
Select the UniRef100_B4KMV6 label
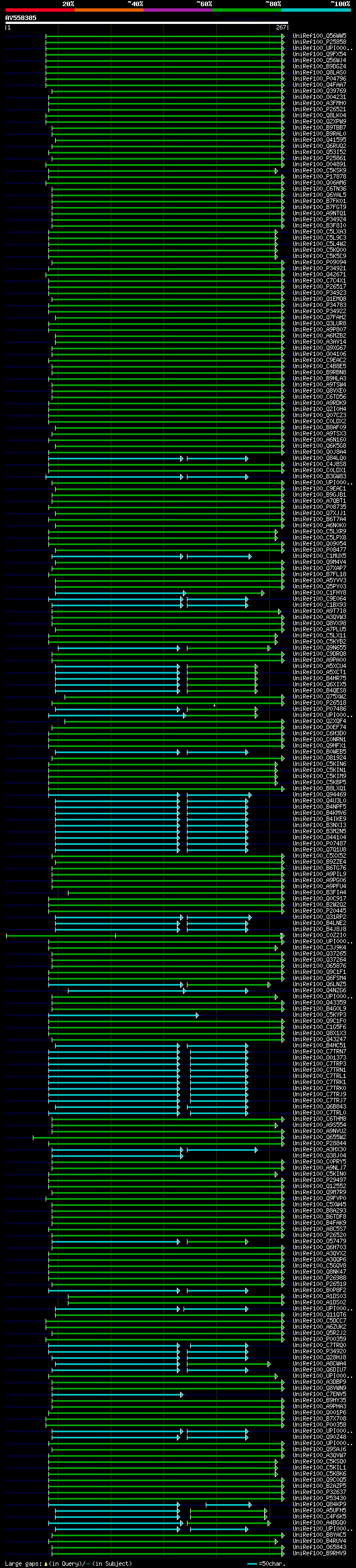coord(319,813)
